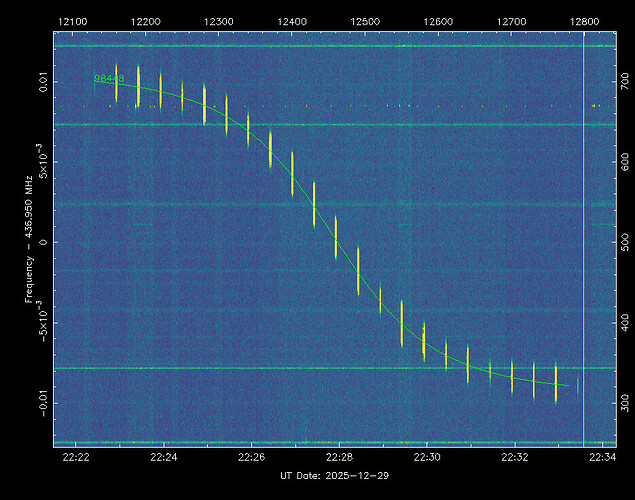Click the 22:34 time tick label
Viewport: 635px width, 500px height.
[602, 458]
